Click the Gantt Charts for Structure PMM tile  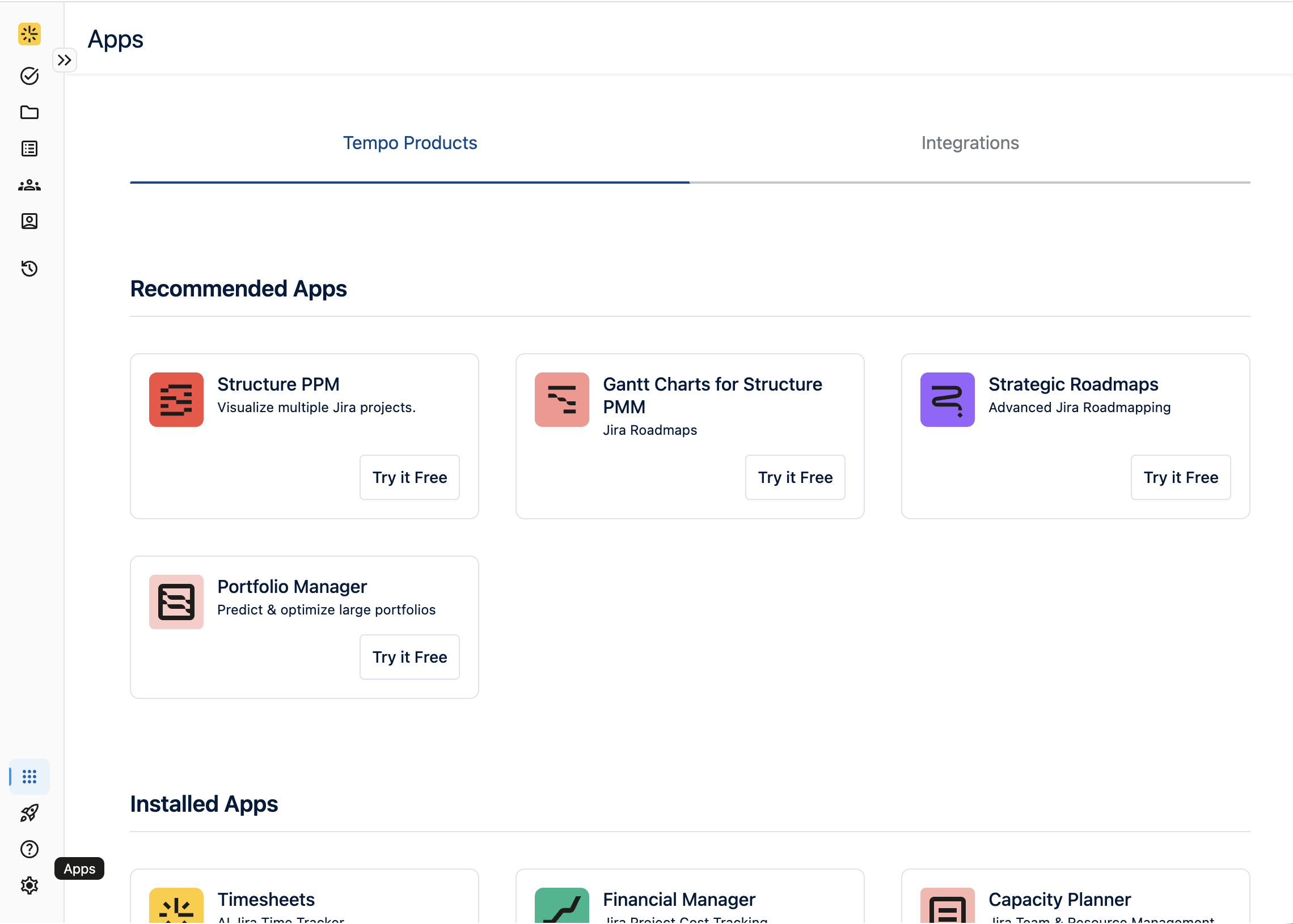[x=689, y=436]
